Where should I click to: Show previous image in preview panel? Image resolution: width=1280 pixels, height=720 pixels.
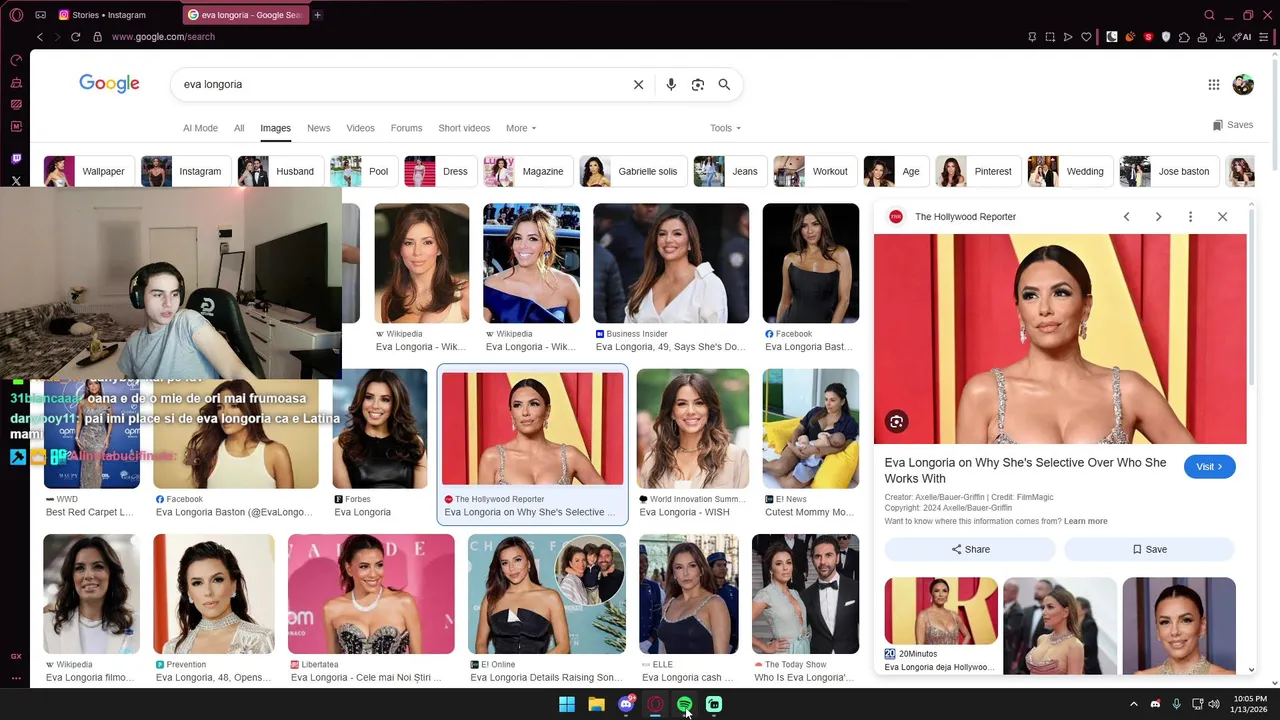[x=1126, y=217]
